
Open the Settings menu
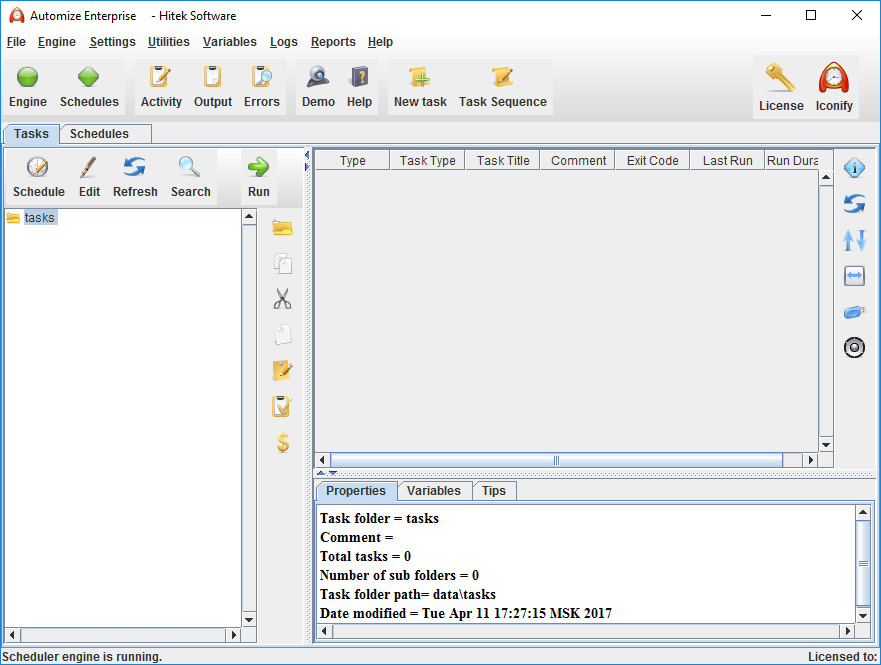point(112,42)
